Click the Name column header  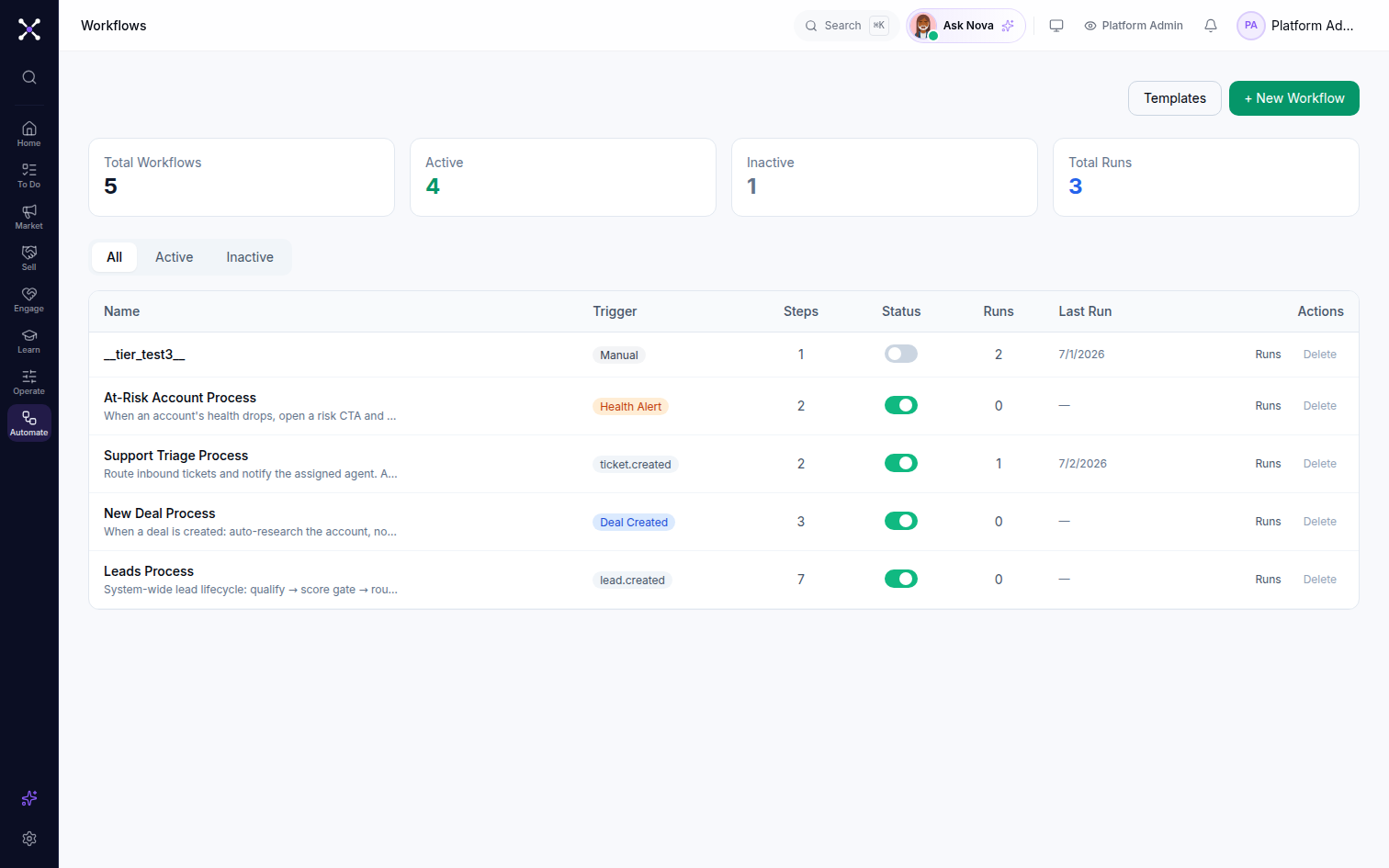[x=121, y=311]
